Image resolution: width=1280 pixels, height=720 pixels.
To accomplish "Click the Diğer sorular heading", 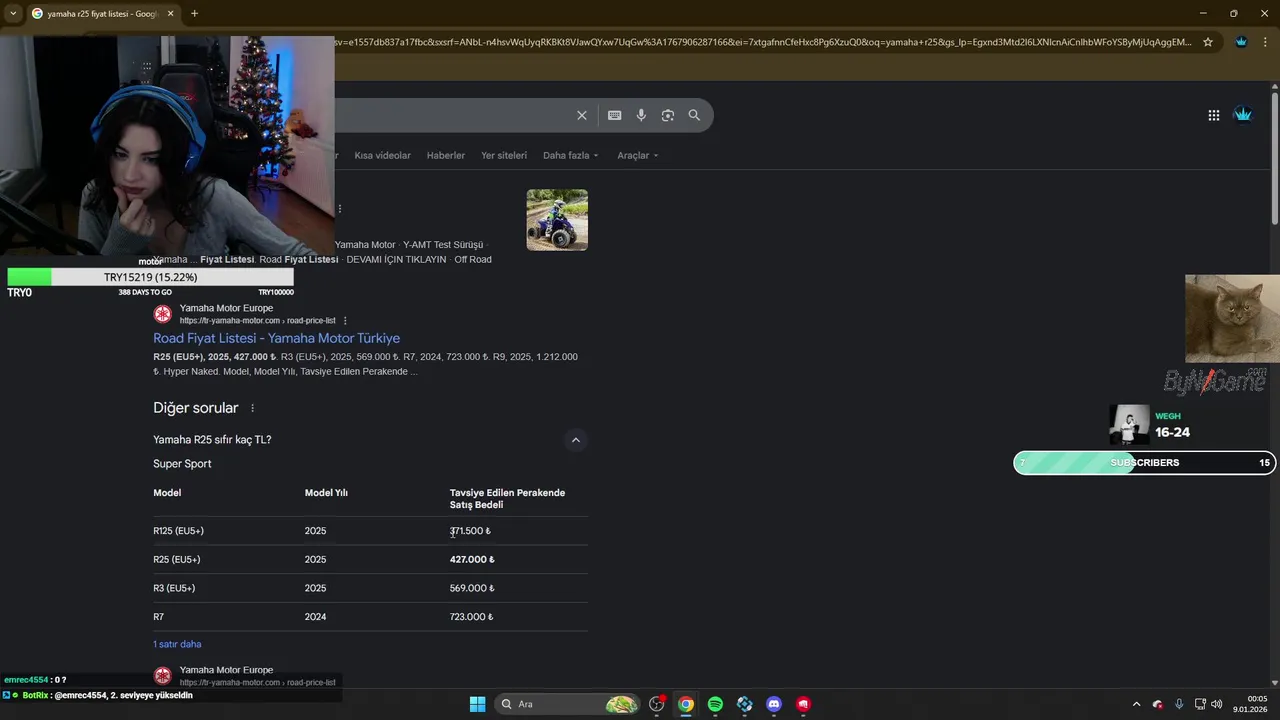I will tap(195, 408).
